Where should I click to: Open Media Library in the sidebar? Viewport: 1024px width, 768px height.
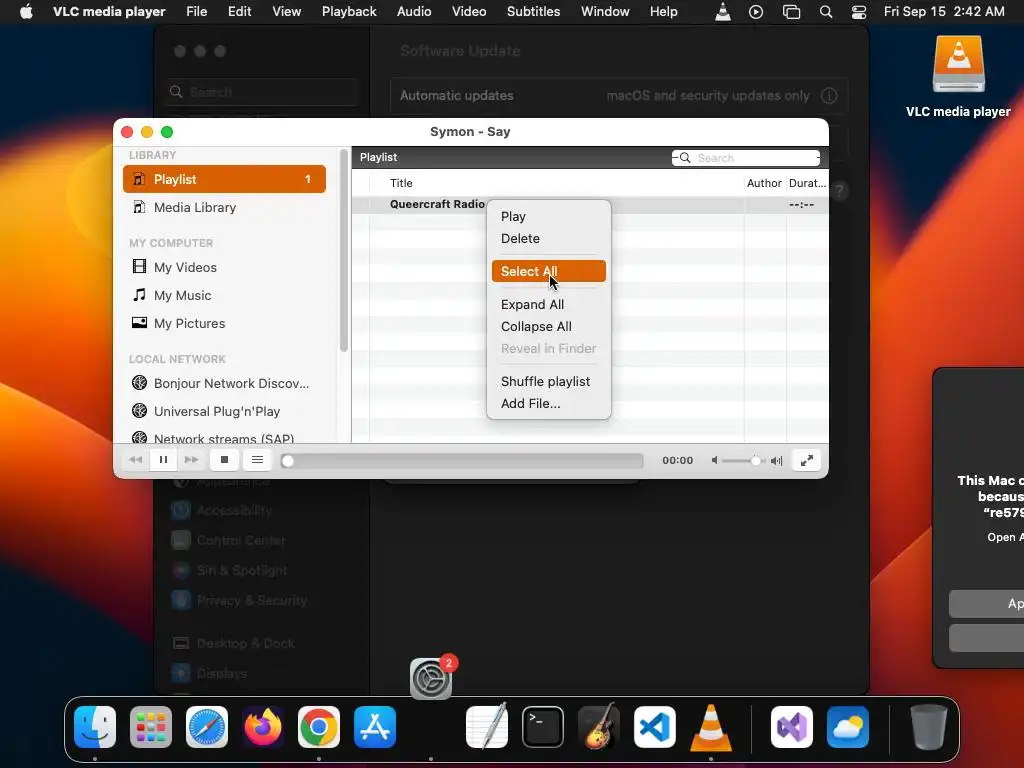coord(224,207)
